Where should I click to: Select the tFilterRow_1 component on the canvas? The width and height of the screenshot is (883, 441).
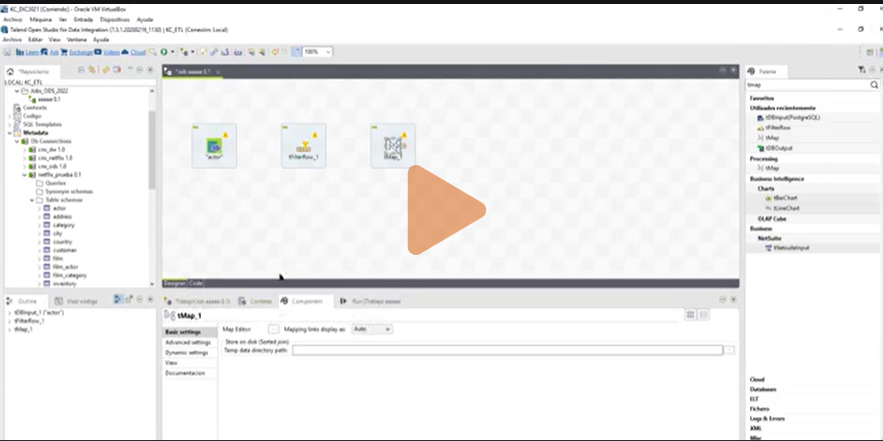pos(304,146)
